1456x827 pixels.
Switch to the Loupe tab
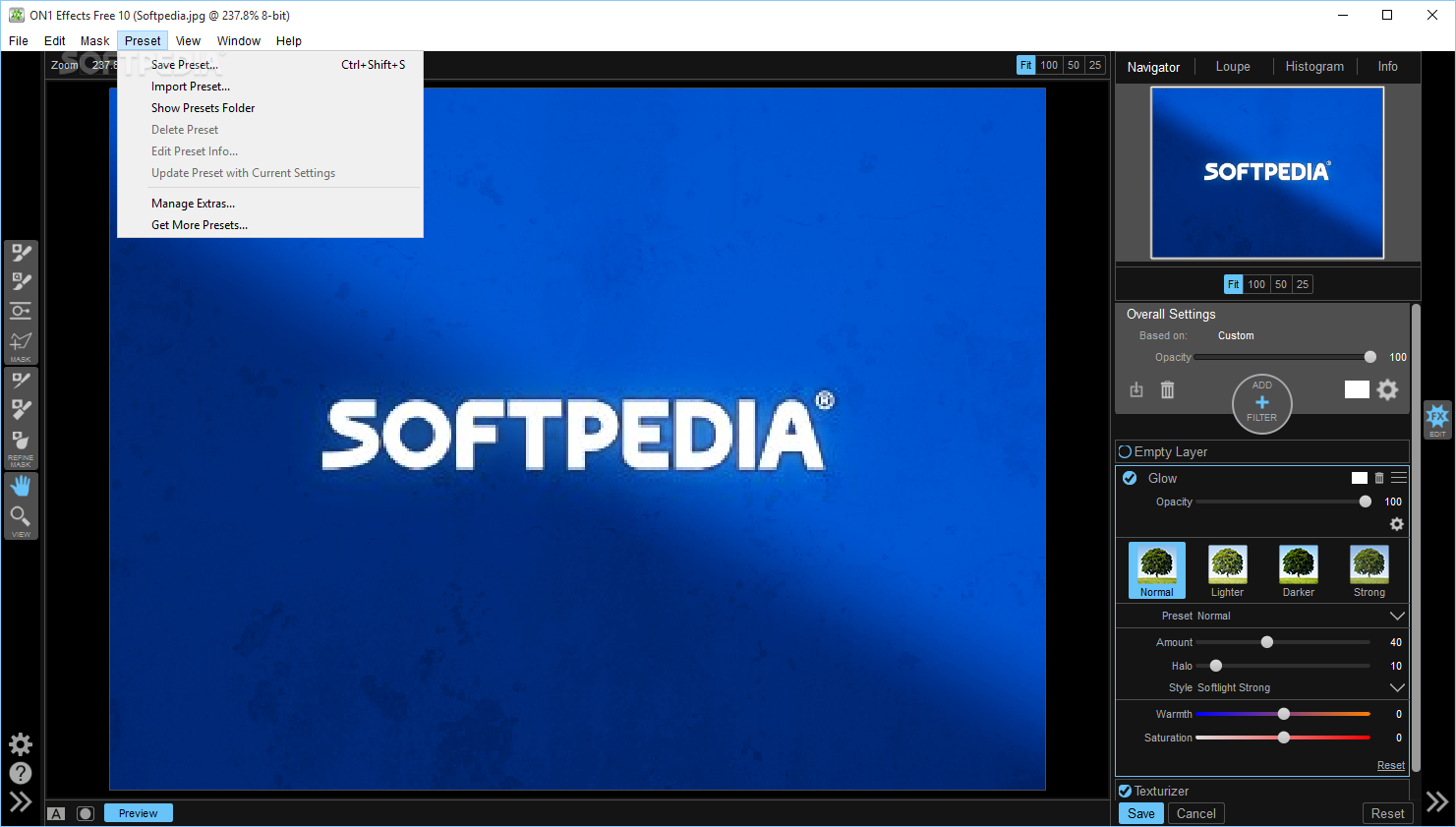[1233, 66]
